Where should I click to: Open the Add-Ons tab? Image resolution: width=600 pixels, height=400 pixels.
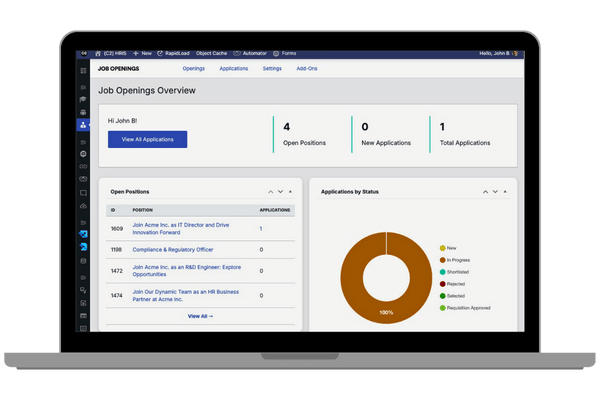[309, 69]
